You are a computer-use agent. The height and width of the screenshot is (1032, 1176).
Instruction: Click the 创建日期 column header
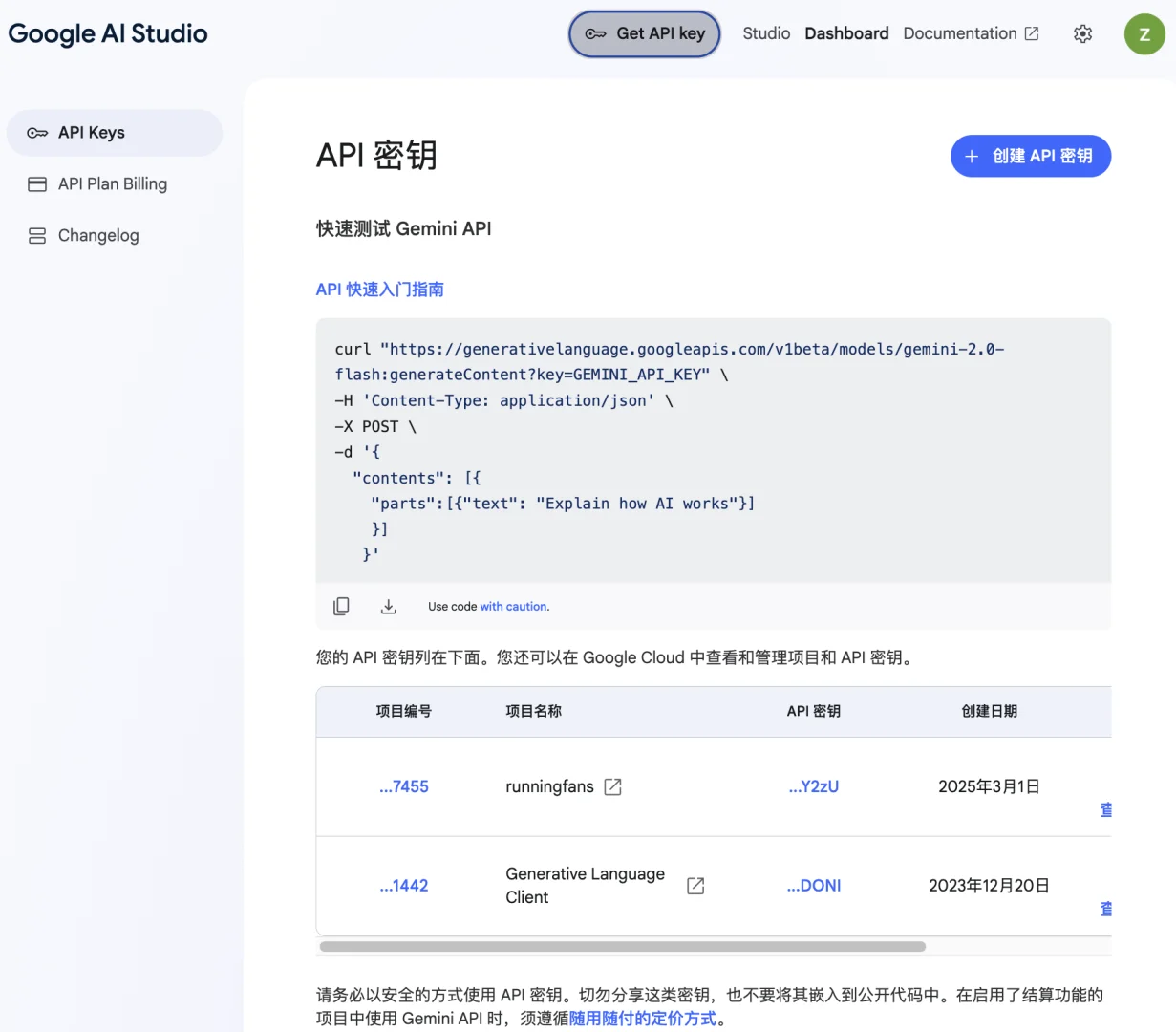point(990,711)
